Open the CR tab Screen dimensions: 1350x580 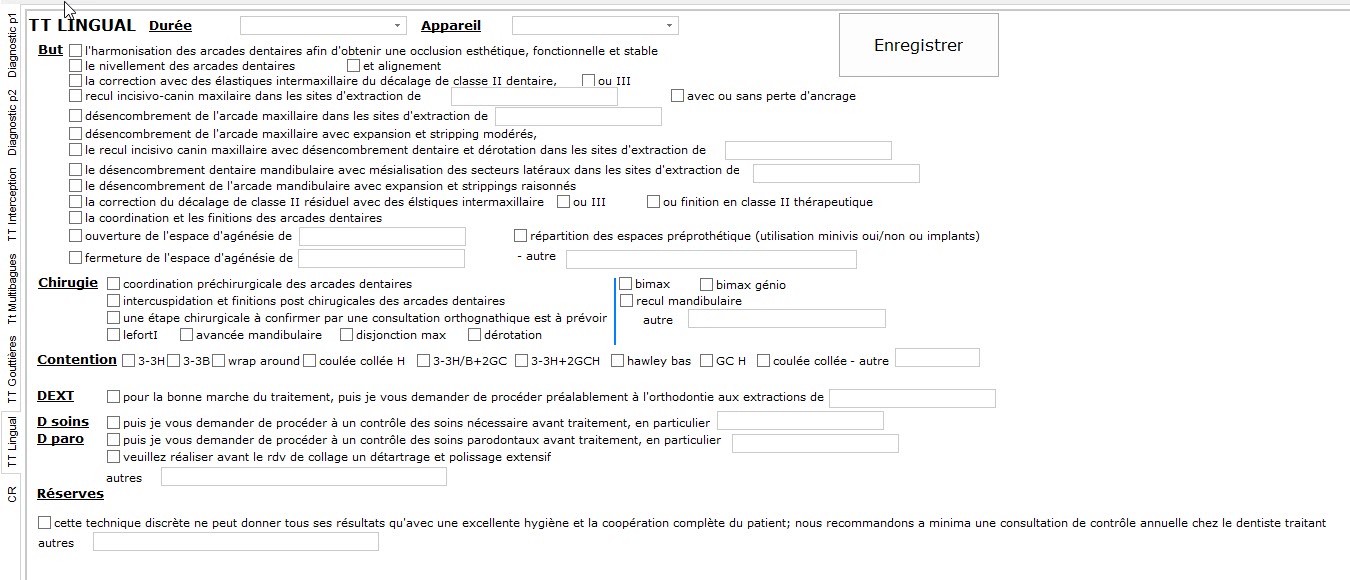(x=13, y=492)
